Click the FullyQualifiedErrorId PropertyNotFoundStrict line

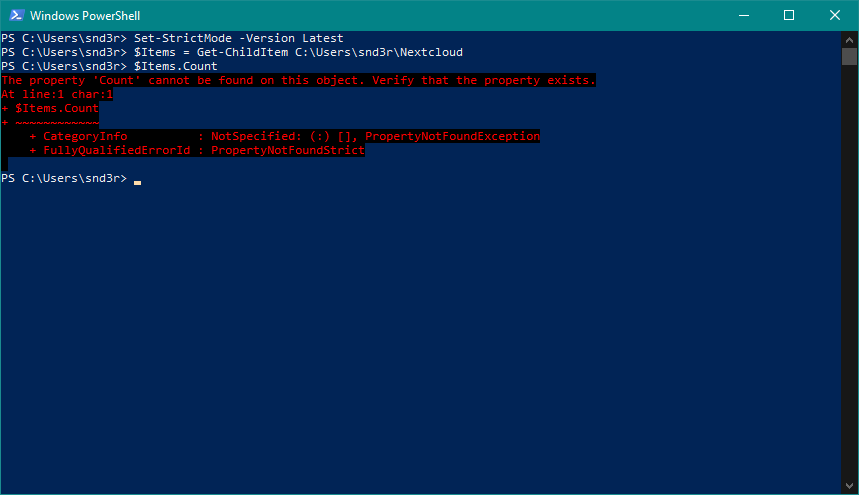tap(200, 150)
